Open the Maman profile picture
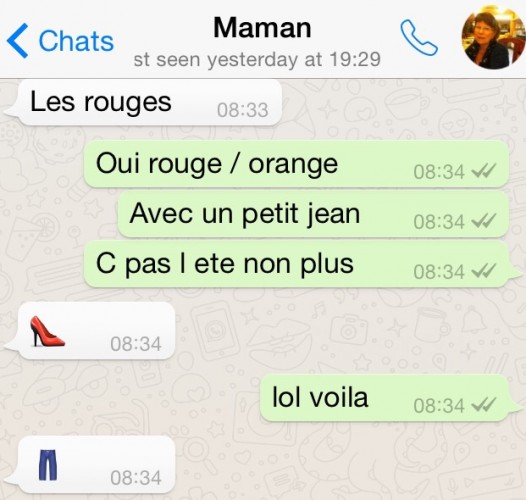Viewport: 526px width, 500px height. [x=493, y=37]
